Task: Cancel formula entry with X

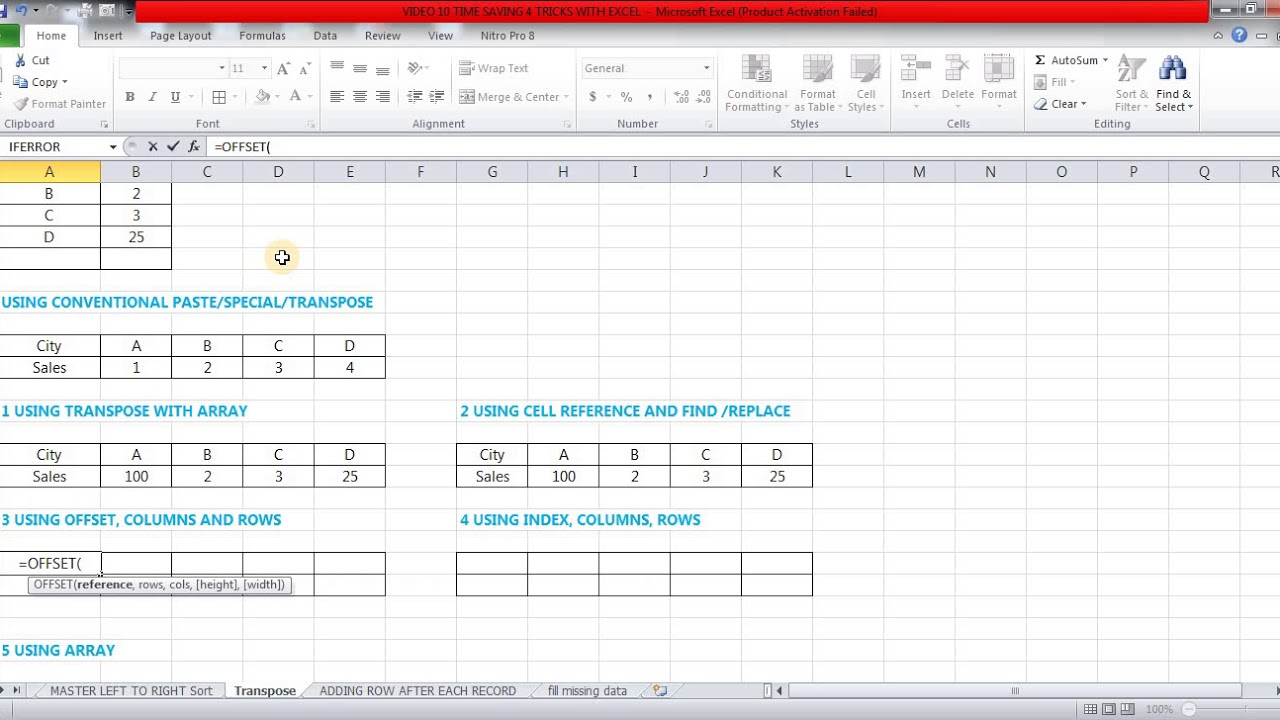Action: click(x=152, y=146)
